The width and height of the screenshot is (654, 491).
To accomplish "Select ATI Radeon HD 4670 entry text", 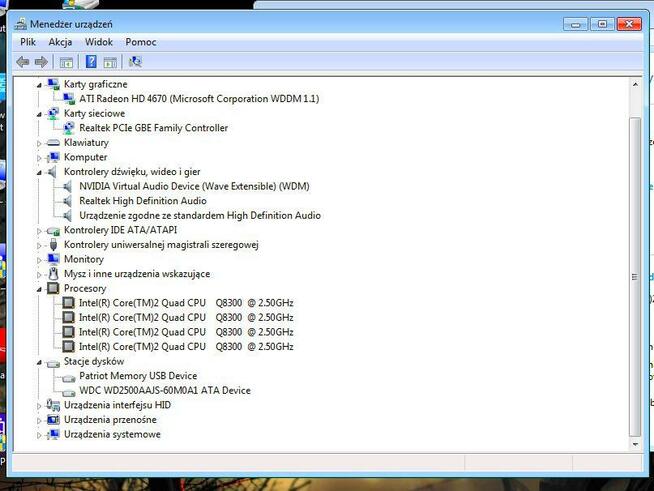I will click(199, 99).
